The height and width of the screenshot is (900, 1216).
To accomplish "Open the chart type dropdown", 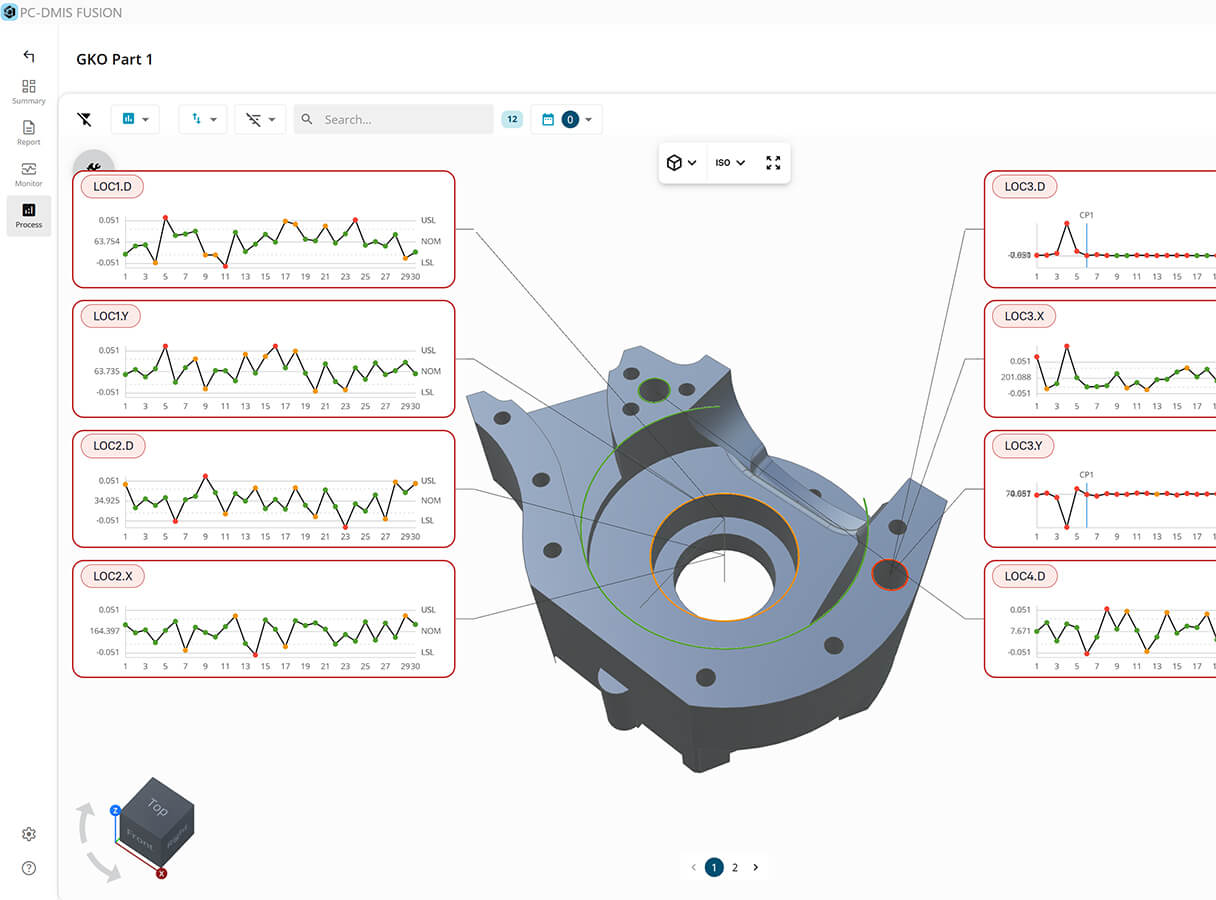I will coord(135,119).
